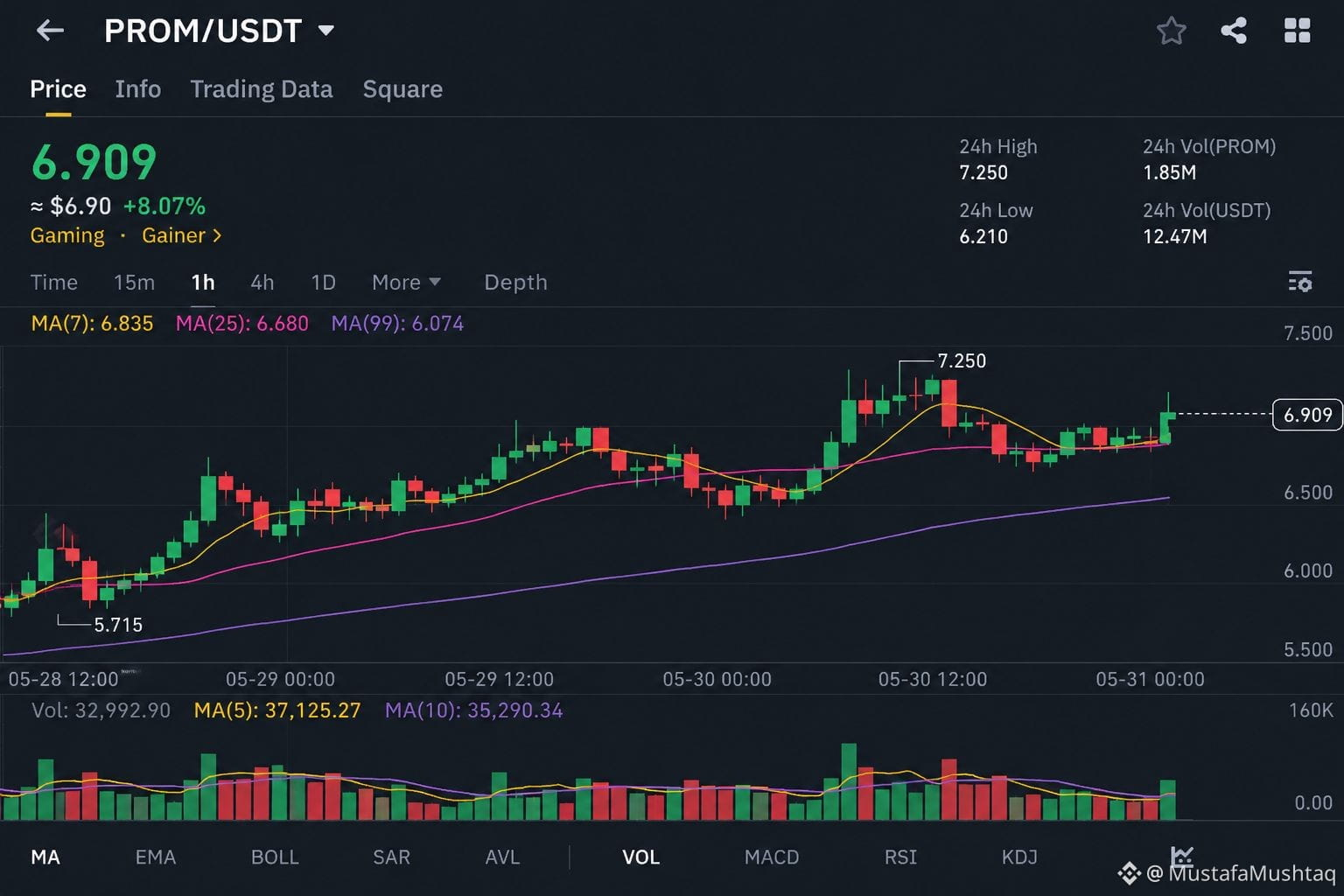Click the 24h Vol(PROM) value 1.85M

point(1169,172)
